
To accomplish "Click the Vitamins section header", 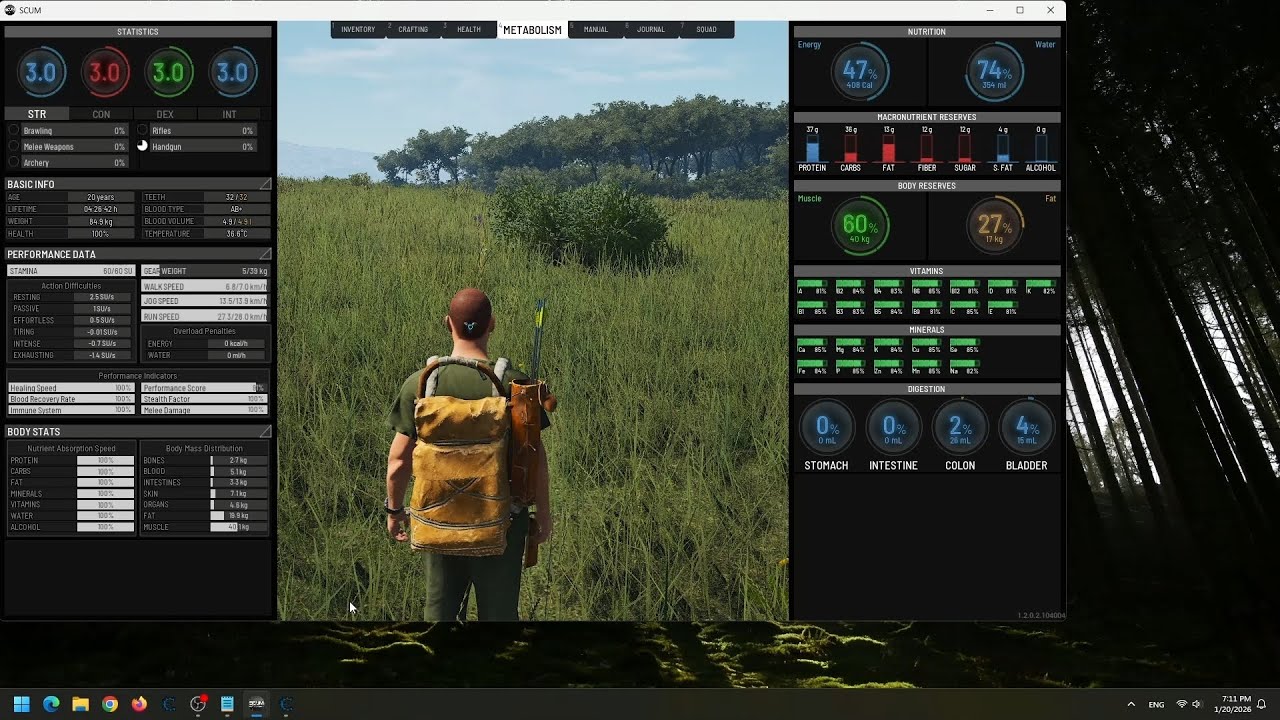I will (x=927, y=271).
